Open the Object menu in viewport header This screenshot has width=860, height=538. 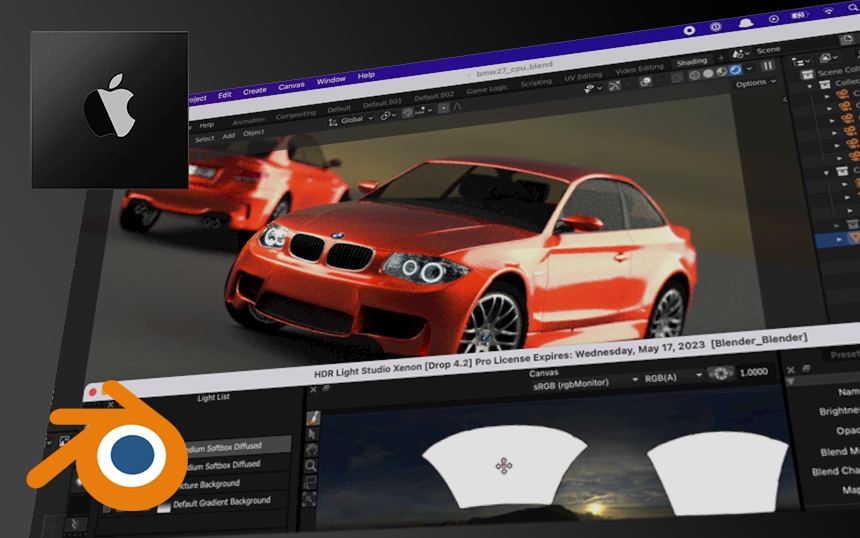click(253, 133)
